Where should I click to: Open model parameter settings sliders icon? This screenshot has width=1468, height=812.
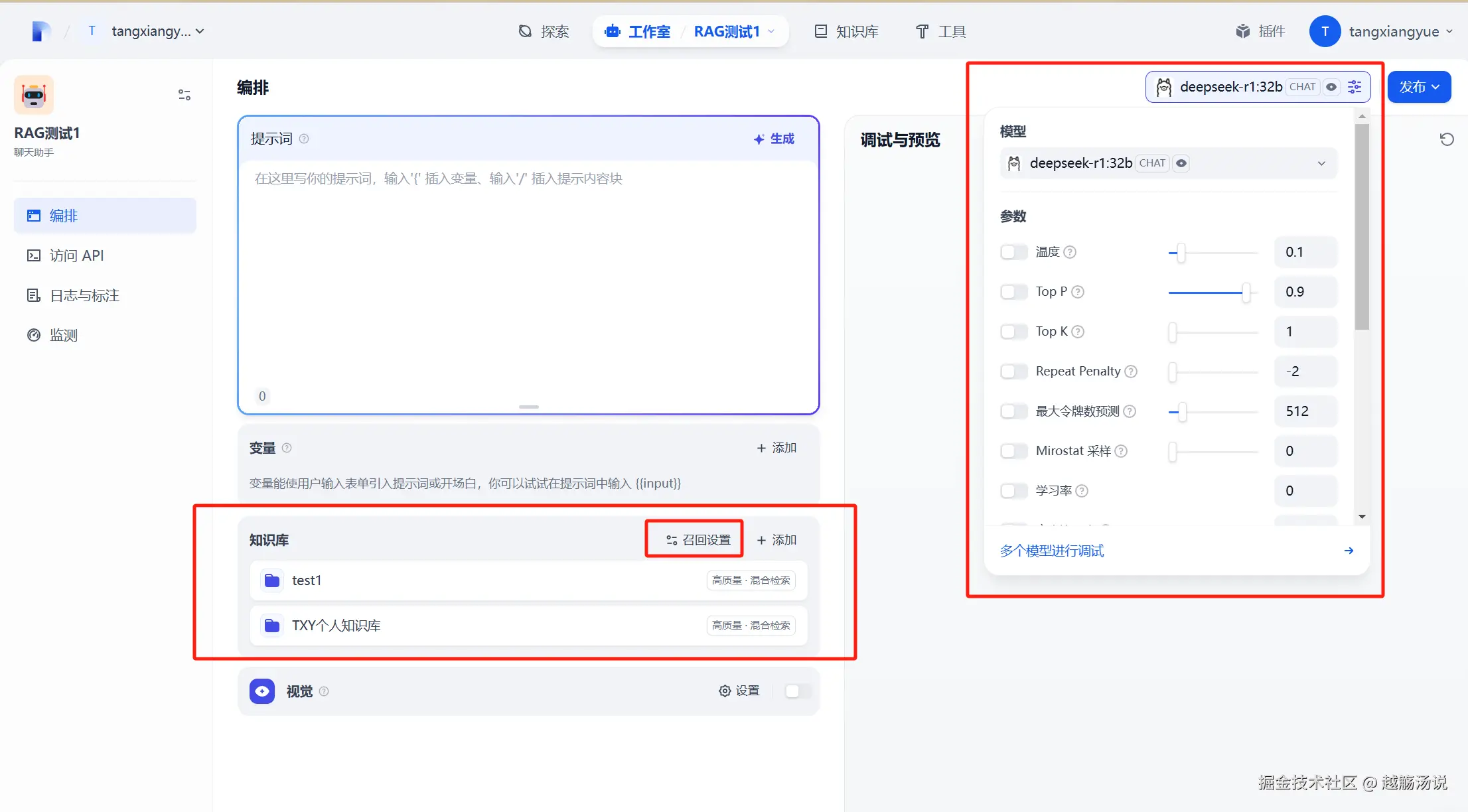click(1355, 87)
